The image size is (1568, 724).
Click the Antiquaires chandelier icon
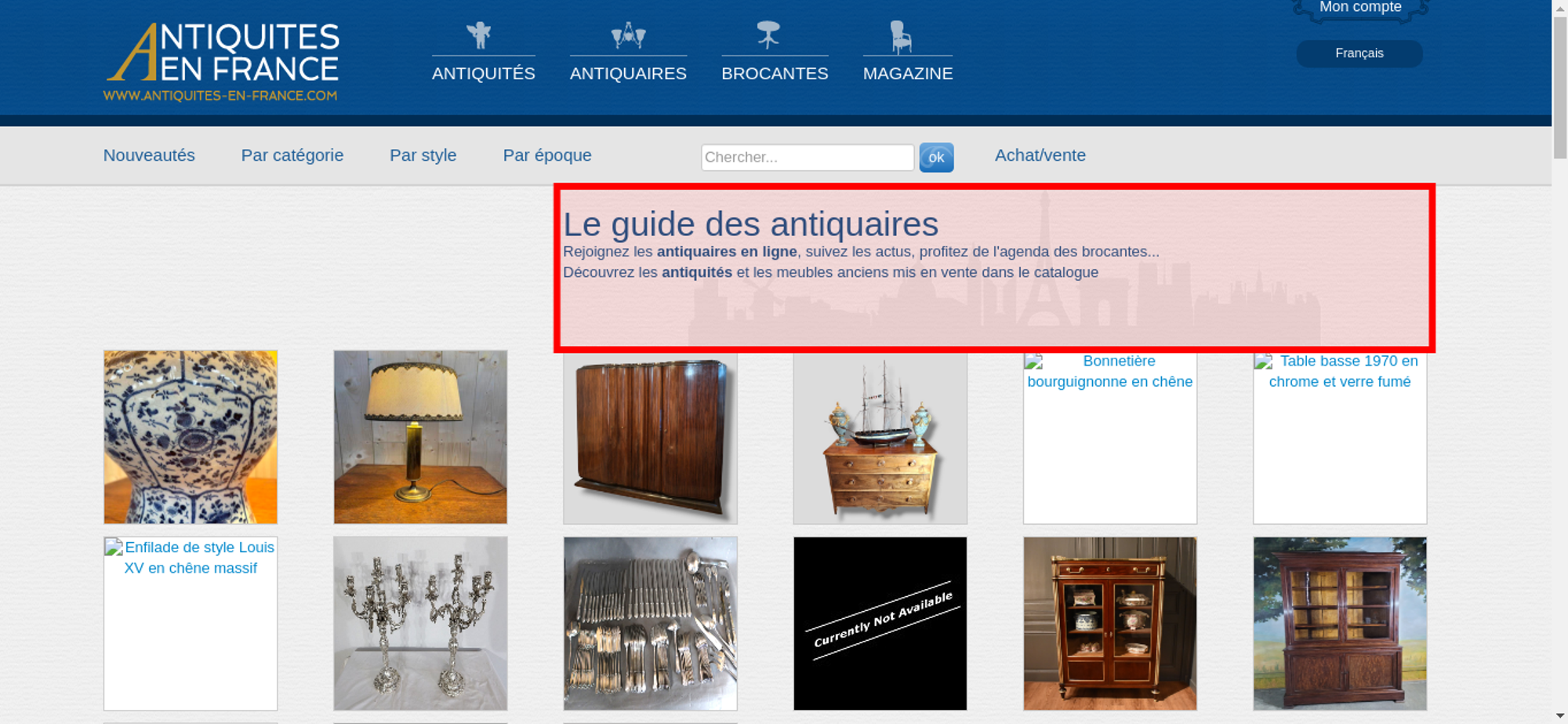pyautogui.click(x=628, y=35)
